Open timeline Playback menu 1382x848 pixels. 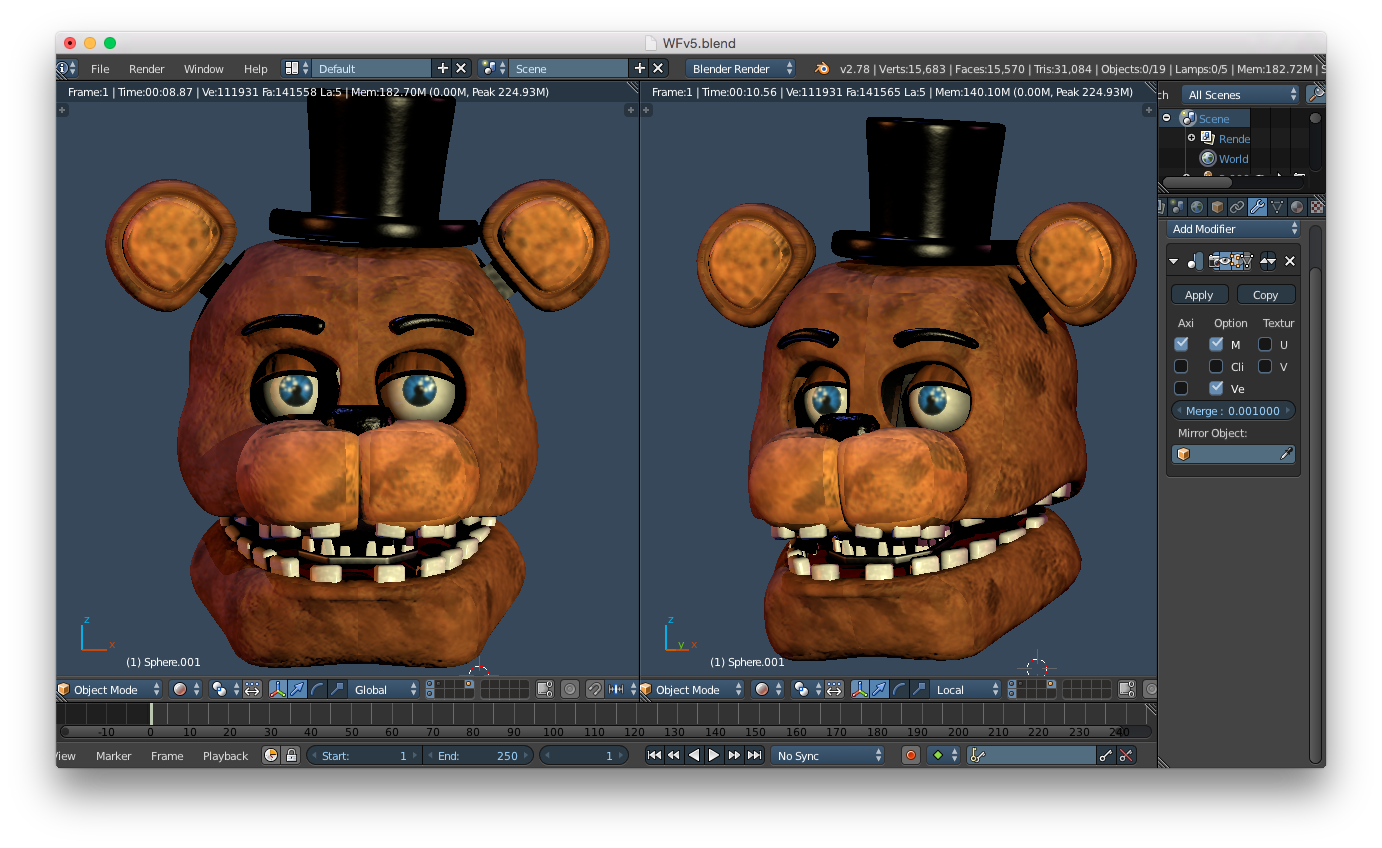[x=225, y=755]
